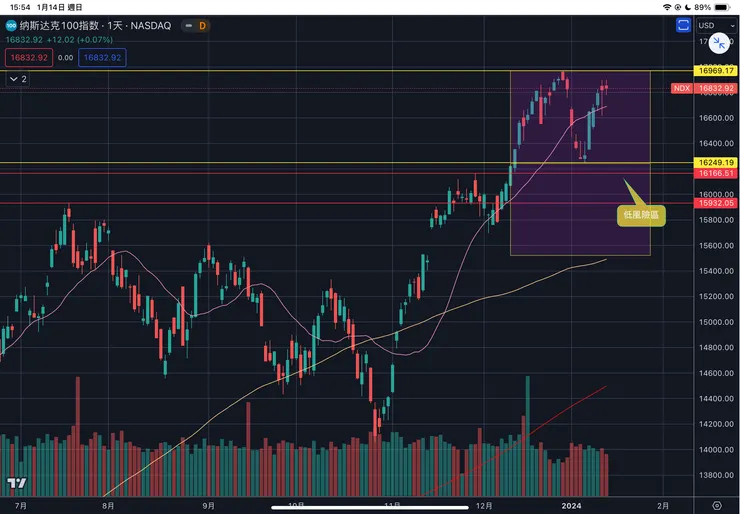Click the blue buy price 16832.92 button

102,58
